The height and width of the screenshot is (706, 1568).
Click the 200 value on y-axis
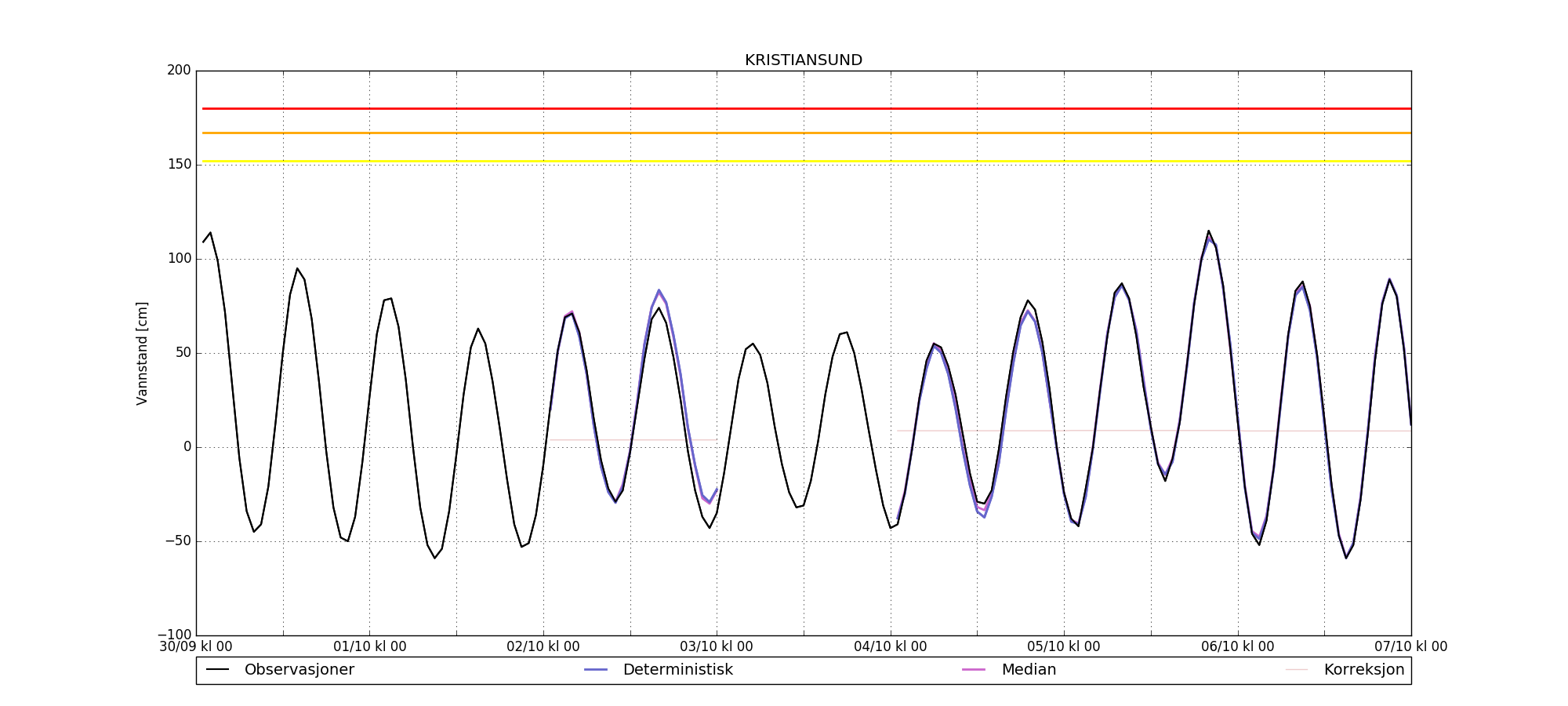click(179, 71)
